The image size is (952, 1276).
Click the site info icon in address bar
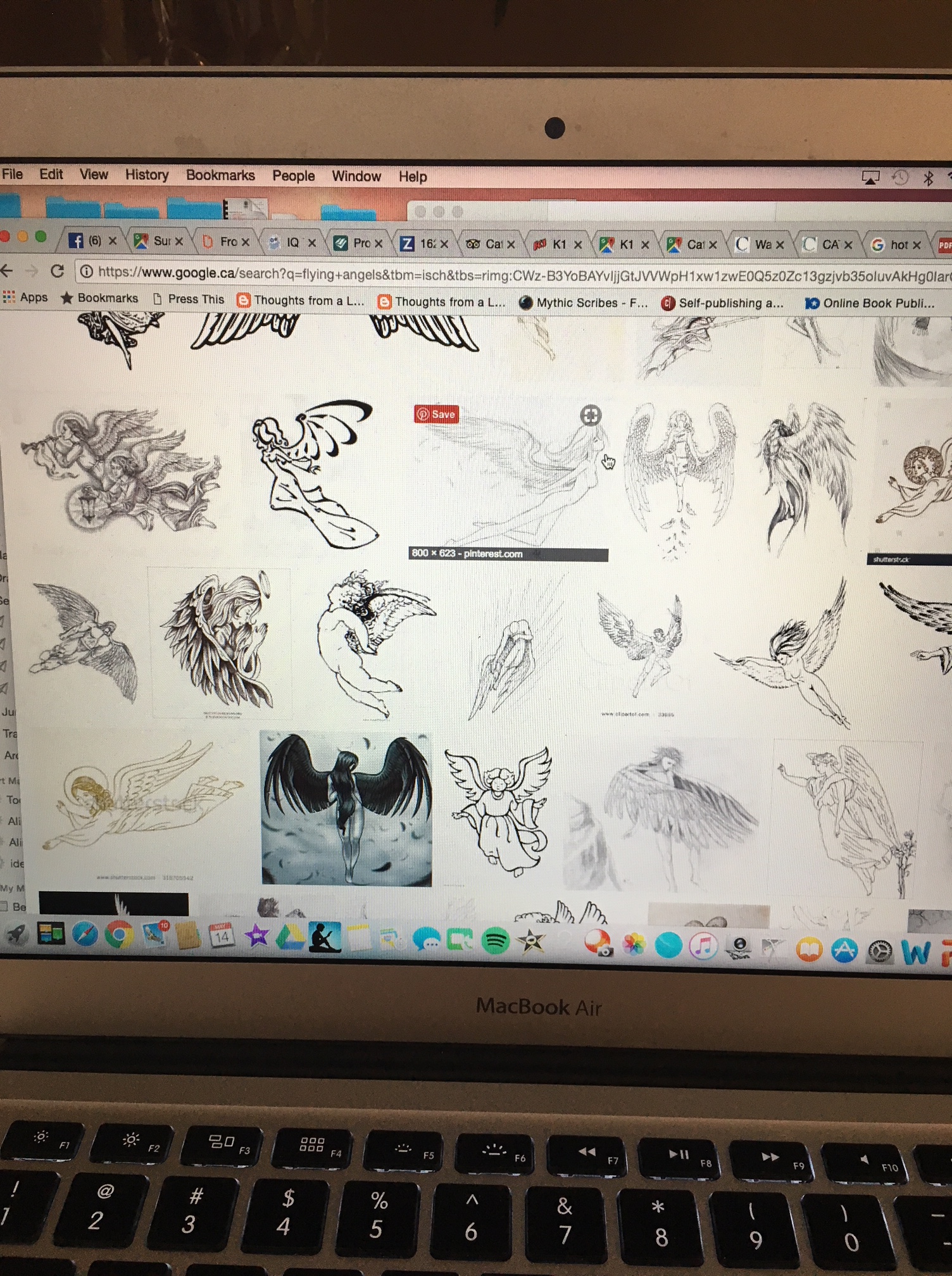(x=87, y=272)
